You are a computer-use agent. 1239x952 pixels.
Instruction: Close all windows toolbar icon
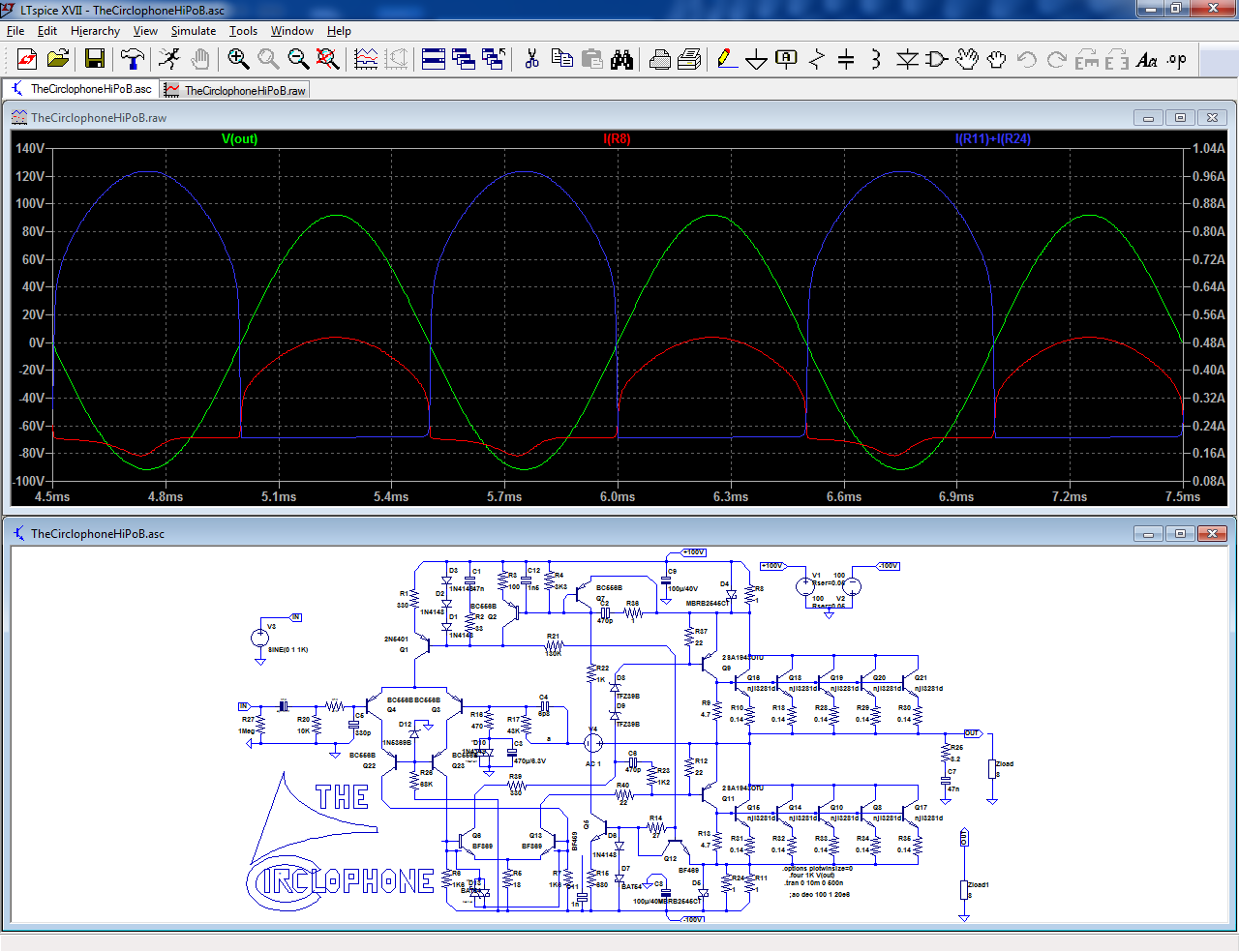point(494,60)
